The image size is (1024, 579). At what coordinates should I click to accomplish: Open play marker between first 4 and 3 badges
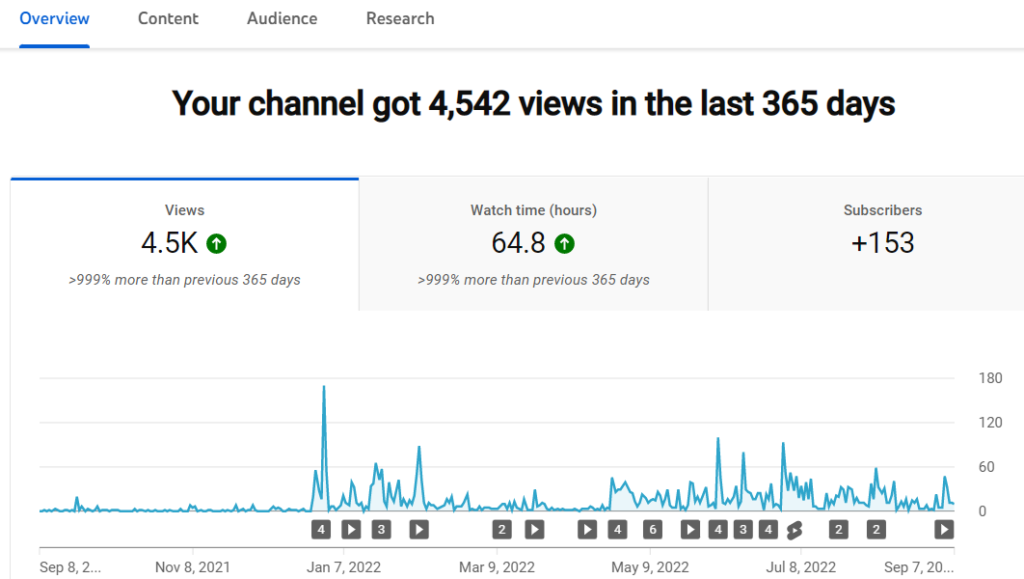tap(351, 529)
